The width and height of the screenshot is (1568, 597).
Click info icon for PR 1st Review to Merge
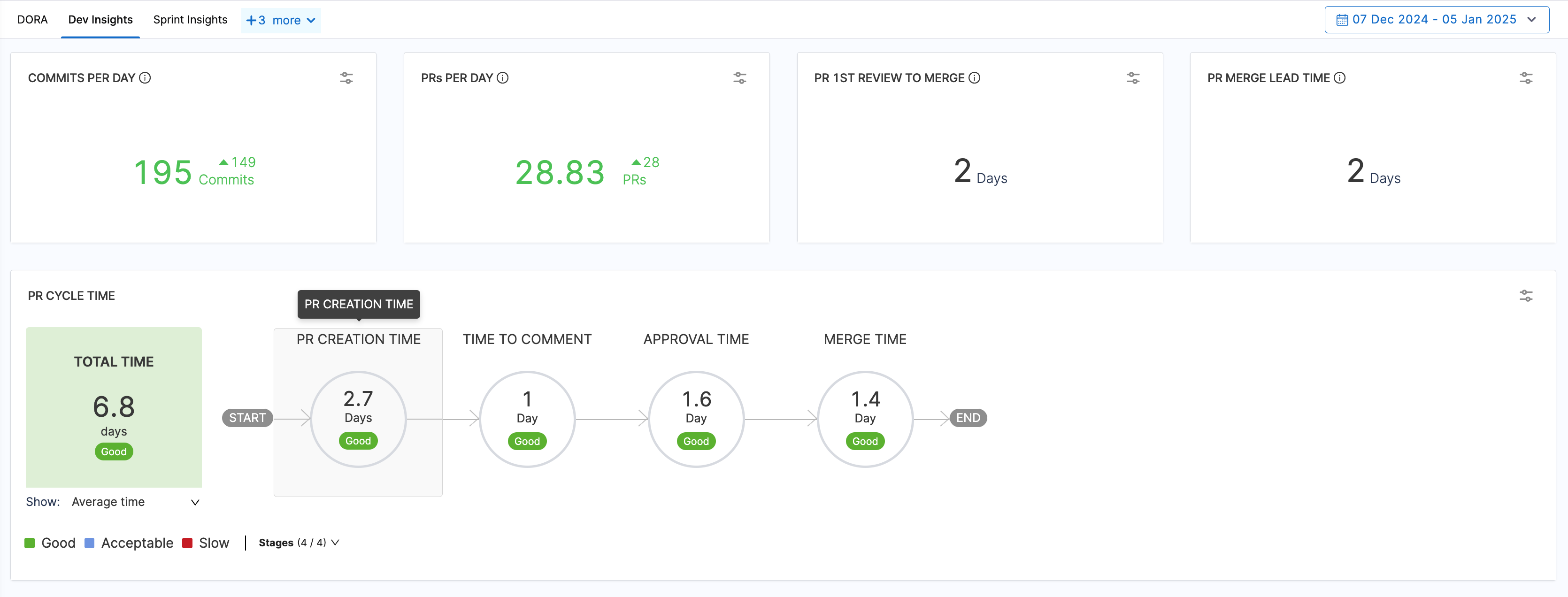(974, 78)
